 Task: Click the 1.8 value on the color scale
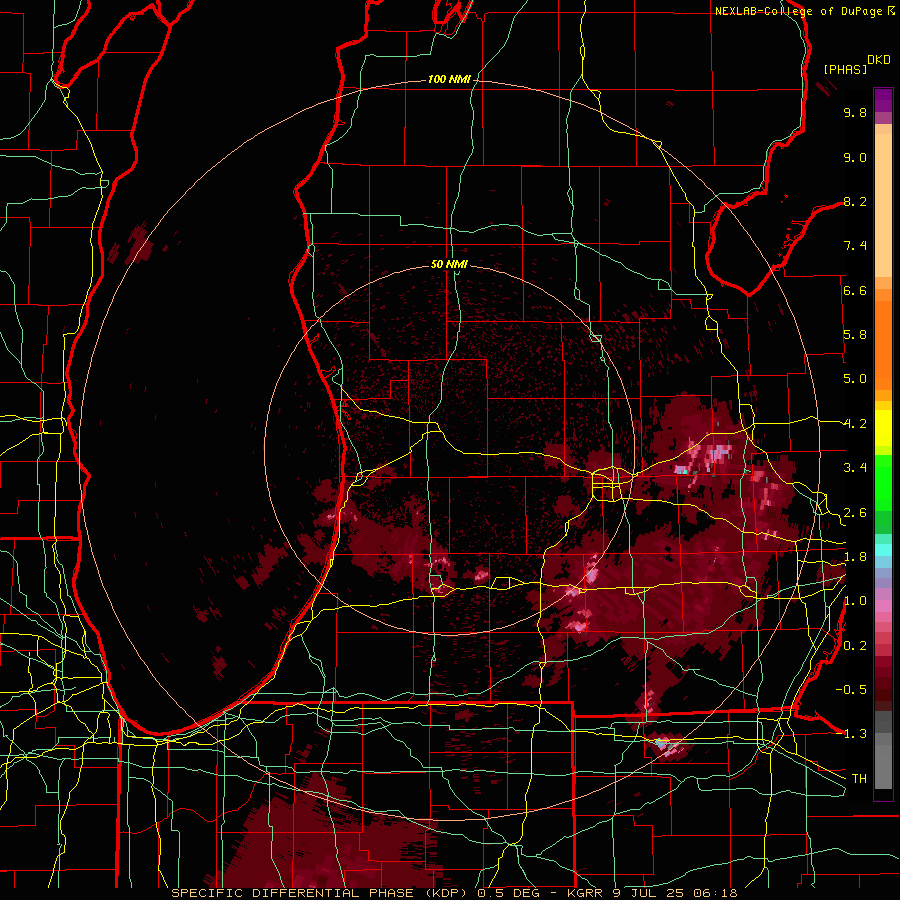click(855, 557)
